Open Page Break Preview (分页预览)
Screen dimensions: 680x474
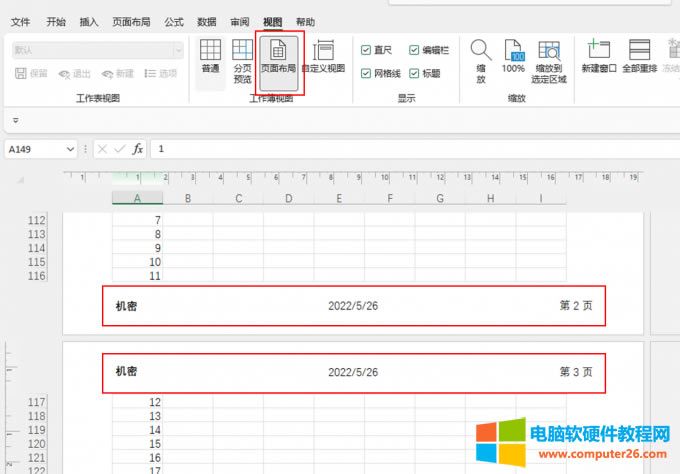242,60
